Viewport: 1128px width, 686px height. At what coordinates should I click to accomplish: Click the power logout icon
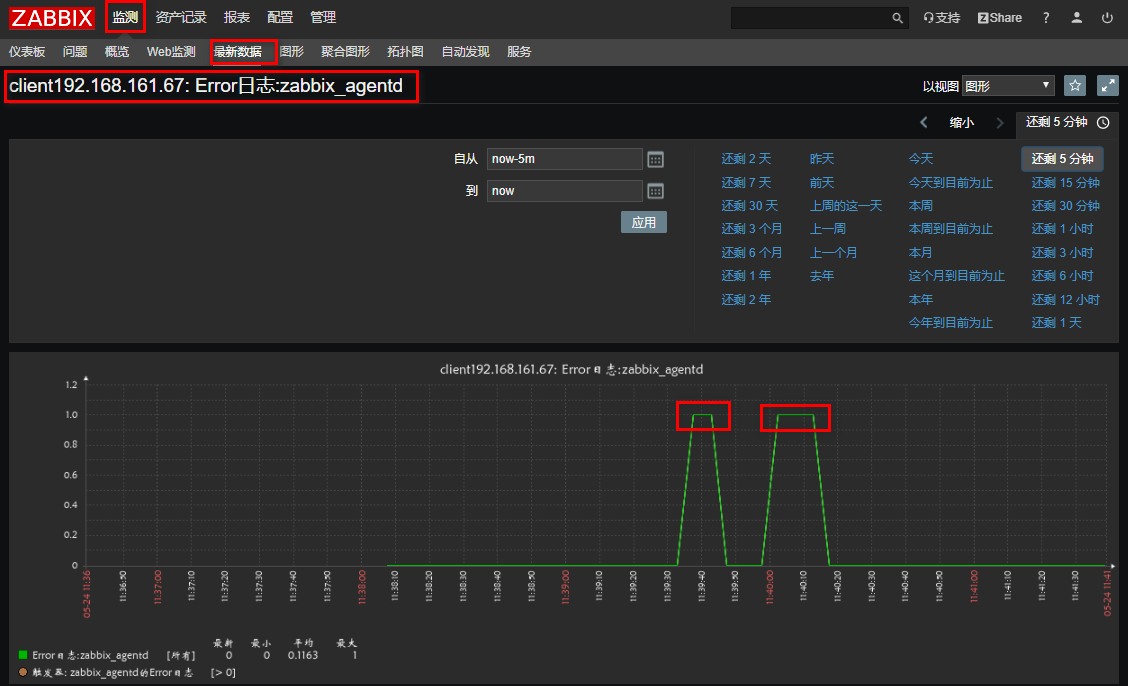pyautogui.click(x=1107, y=18)
